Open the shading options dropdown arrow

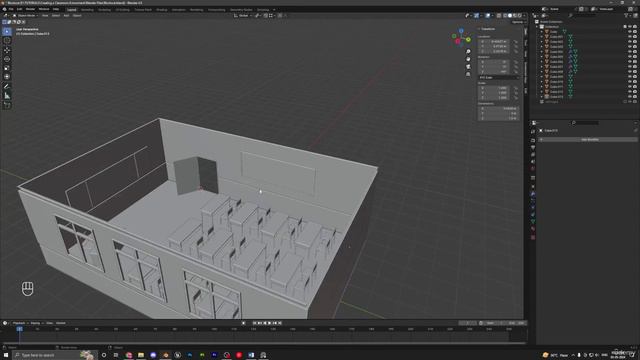pos(524,16)
